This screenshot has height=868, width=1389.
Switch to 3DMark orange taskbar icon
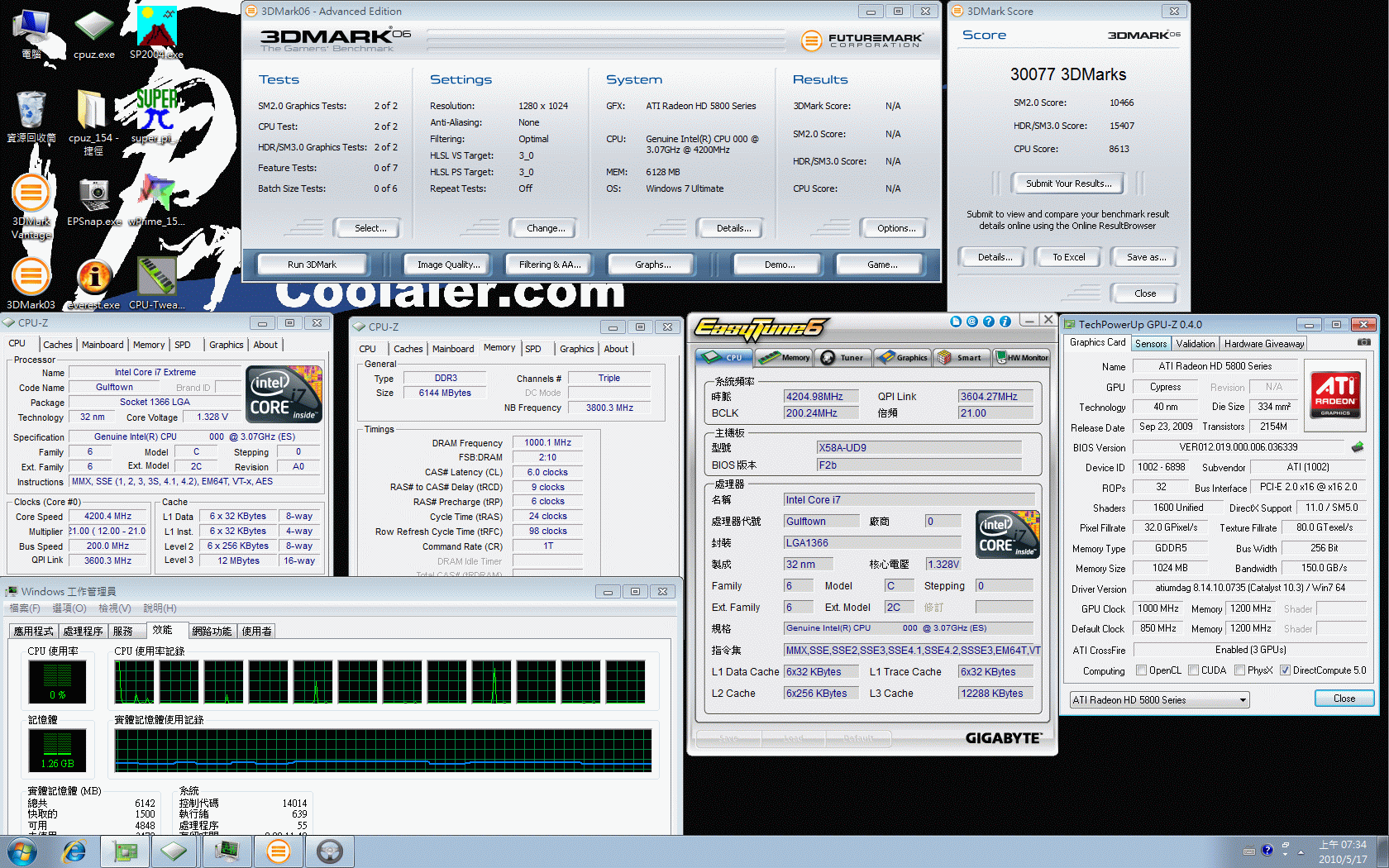tap(279, 851)
